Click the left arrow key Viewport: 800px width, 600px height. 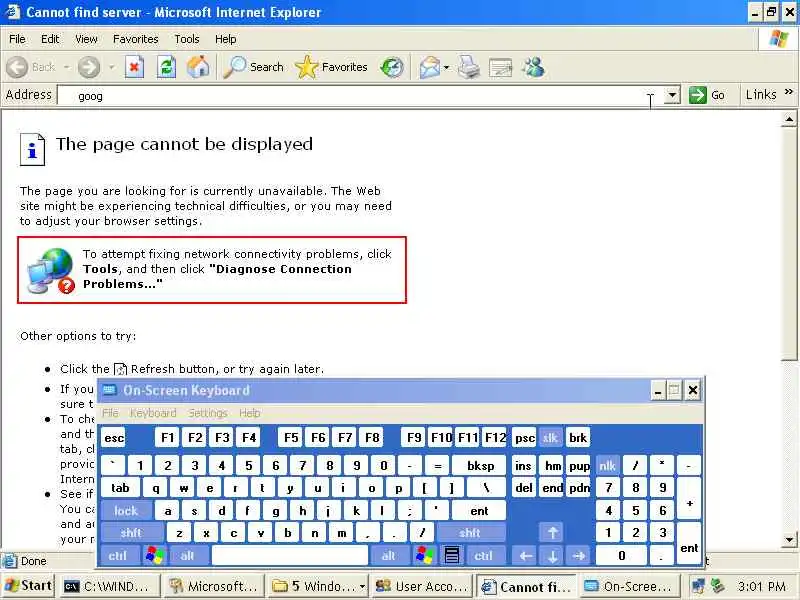pyautogui.click(x=526, y=556)
